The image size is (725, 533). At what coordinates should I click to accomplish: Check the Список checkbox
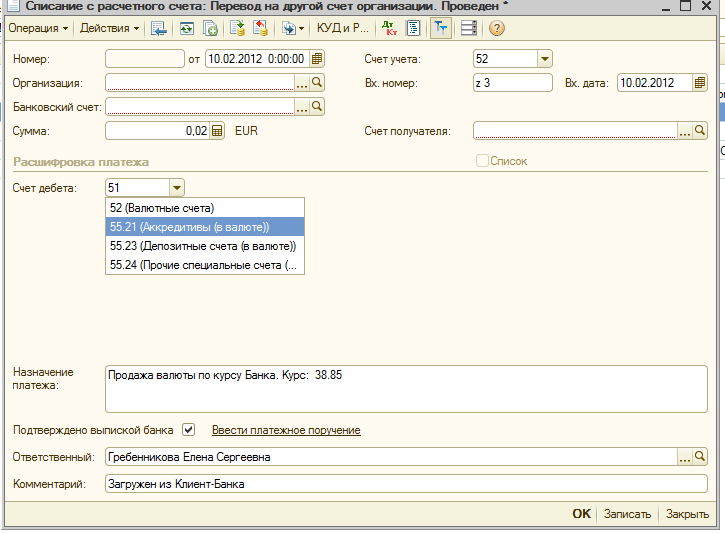(483, 161)
